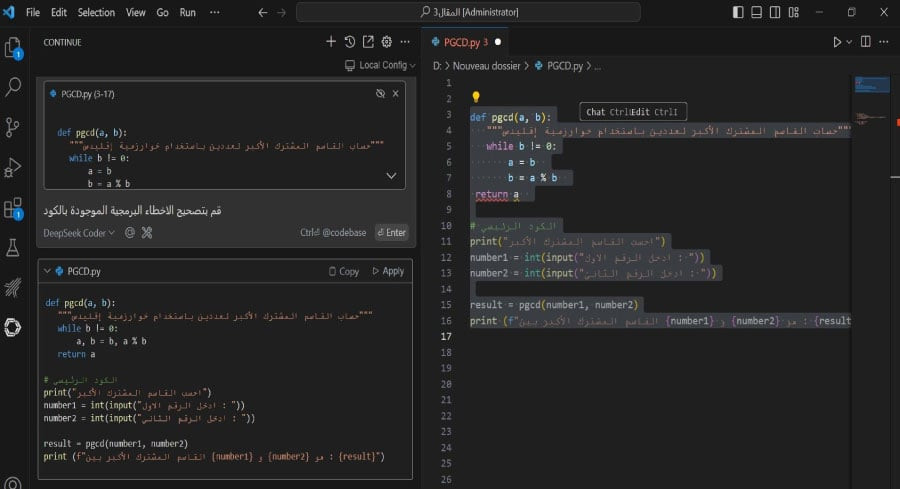Open the Search view in activity bar
900x489 pixels.
(13, 87)
